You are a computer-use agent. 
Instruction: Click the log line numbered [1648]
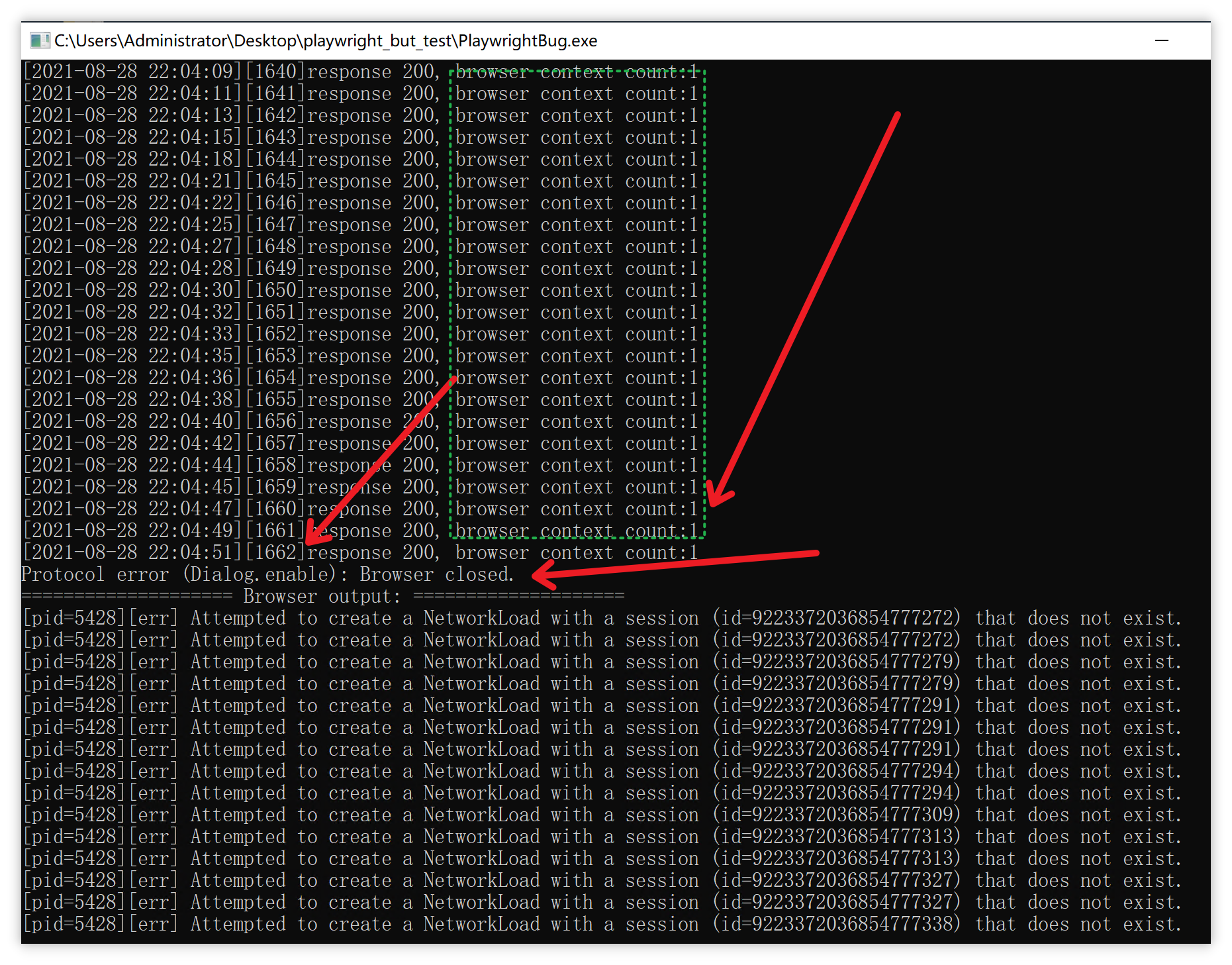(x=361, y=246)
